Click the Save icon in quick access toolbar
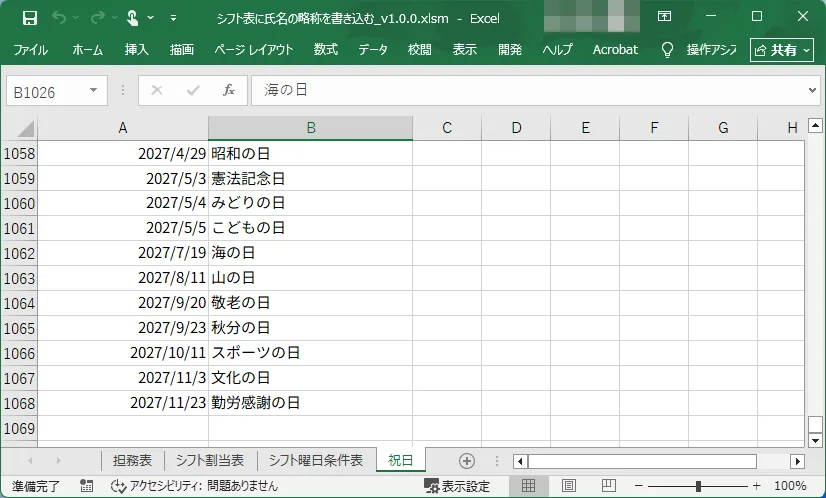Viewport: 826px width, 498px height. pyautogui.click(x=30, y=18)
